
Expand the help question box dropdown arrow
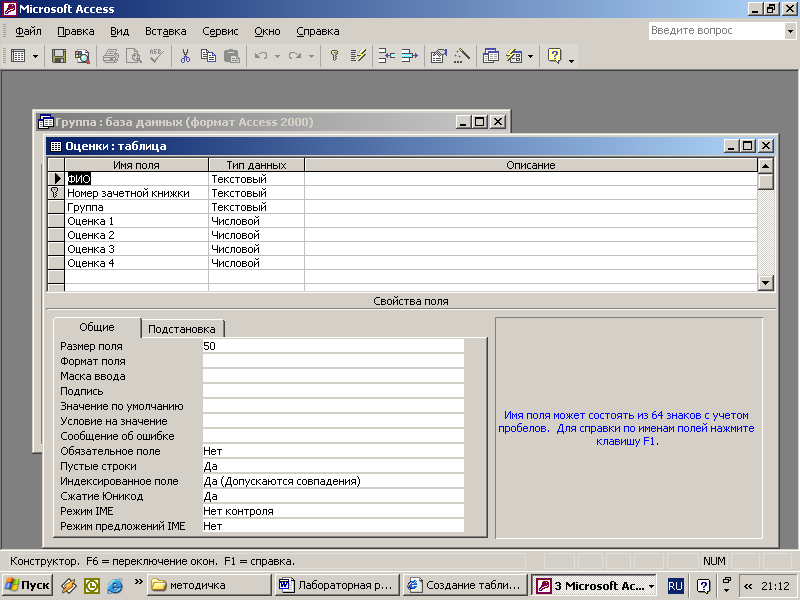coord(790,31)
